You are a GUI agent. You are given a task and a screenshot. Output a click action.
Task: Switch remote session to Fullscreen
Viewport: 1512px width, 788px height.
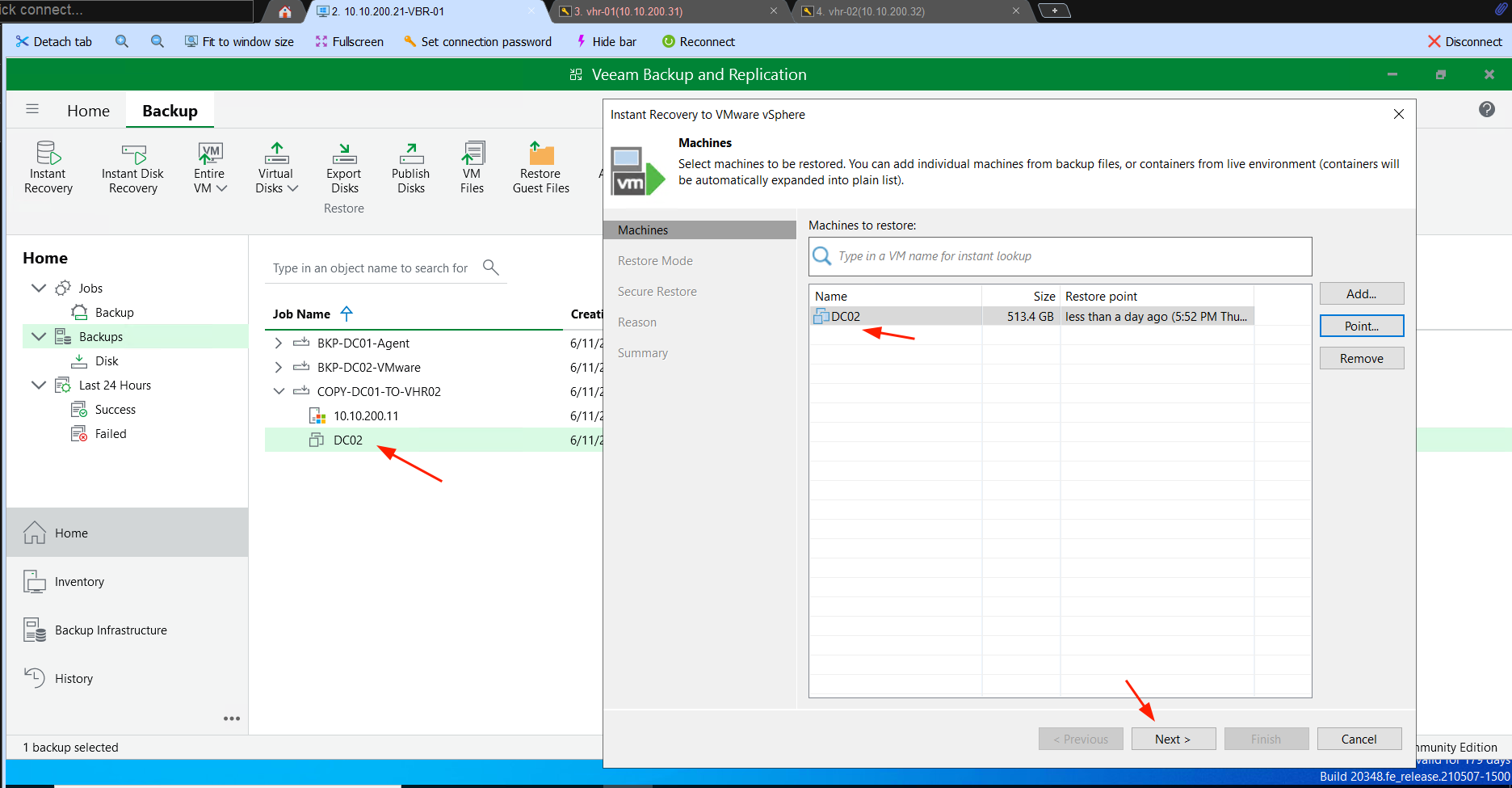349,41
